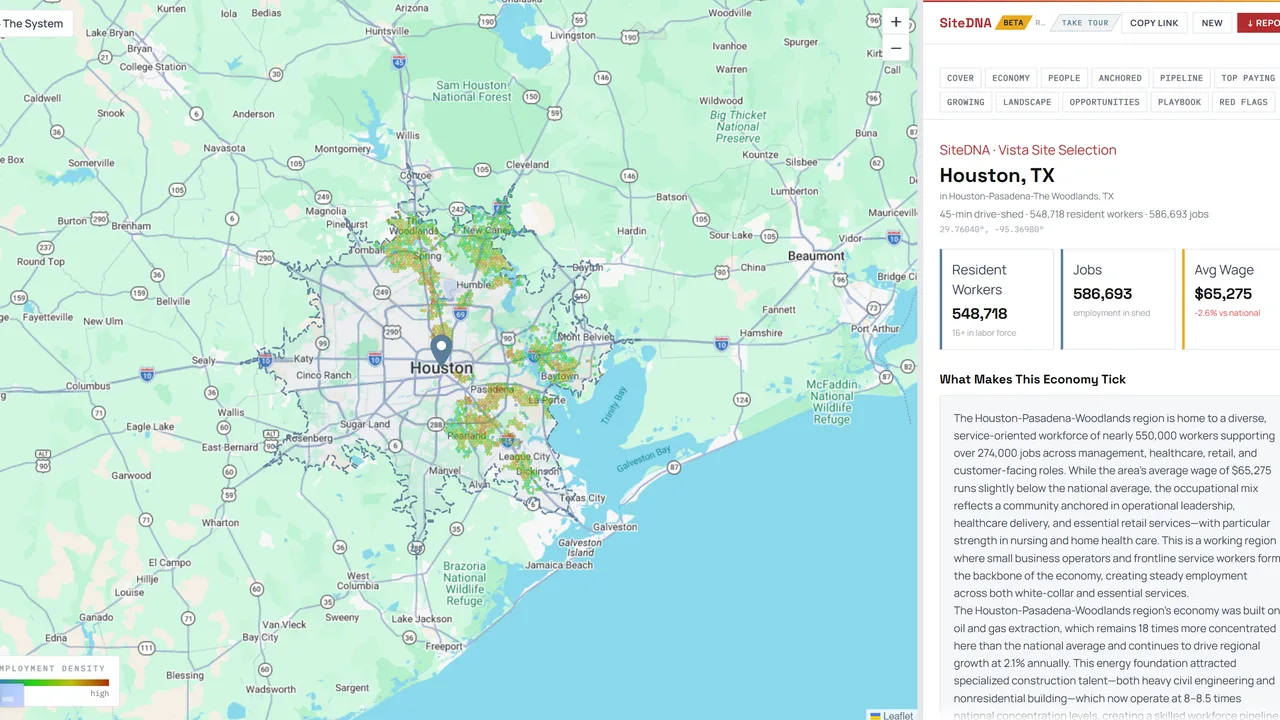This screenshot has height=720, width=1280.
Task: Click the Beaumont label on the map
Action: pos(816,256)
